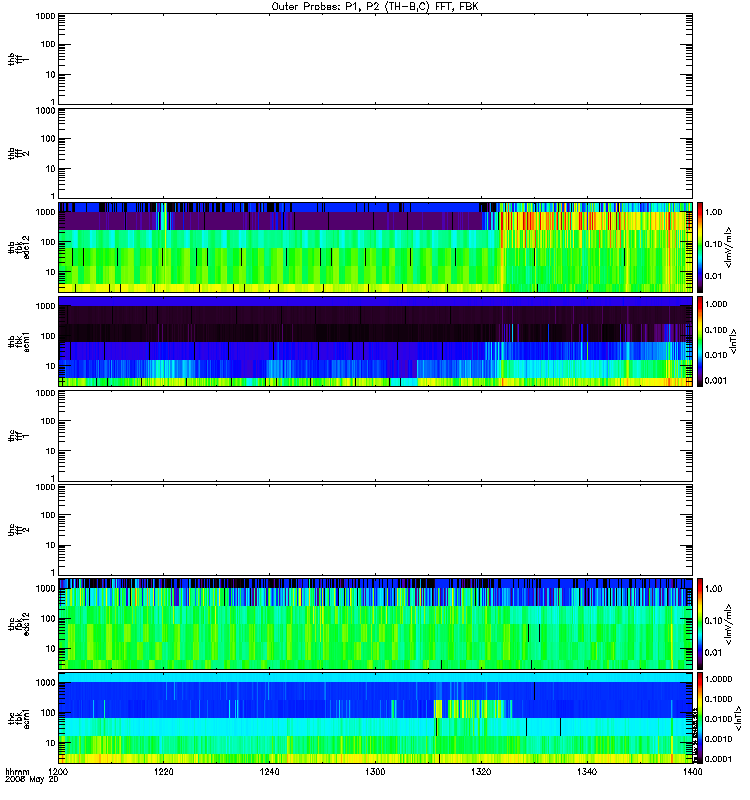
Task: Click the empty thb fff 1 panel
Action: [x=376, y=59]
